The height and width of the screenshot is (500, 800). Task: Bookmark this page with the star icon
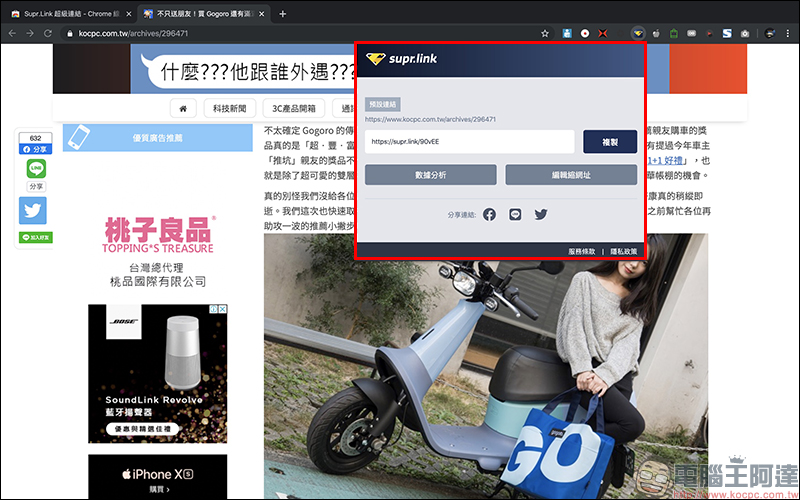545,34
